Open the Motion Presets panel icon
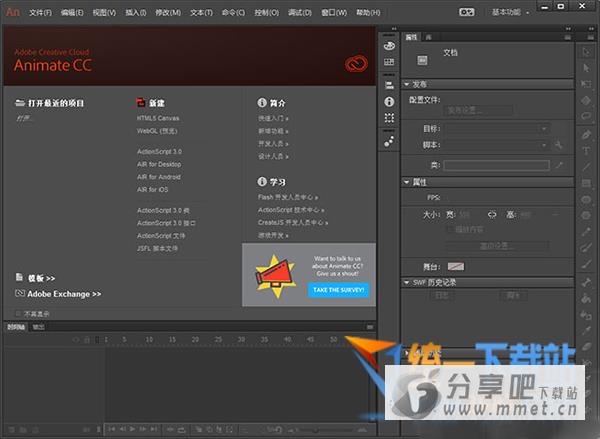This screenshot has width=600, height=439. pos(389,141)
